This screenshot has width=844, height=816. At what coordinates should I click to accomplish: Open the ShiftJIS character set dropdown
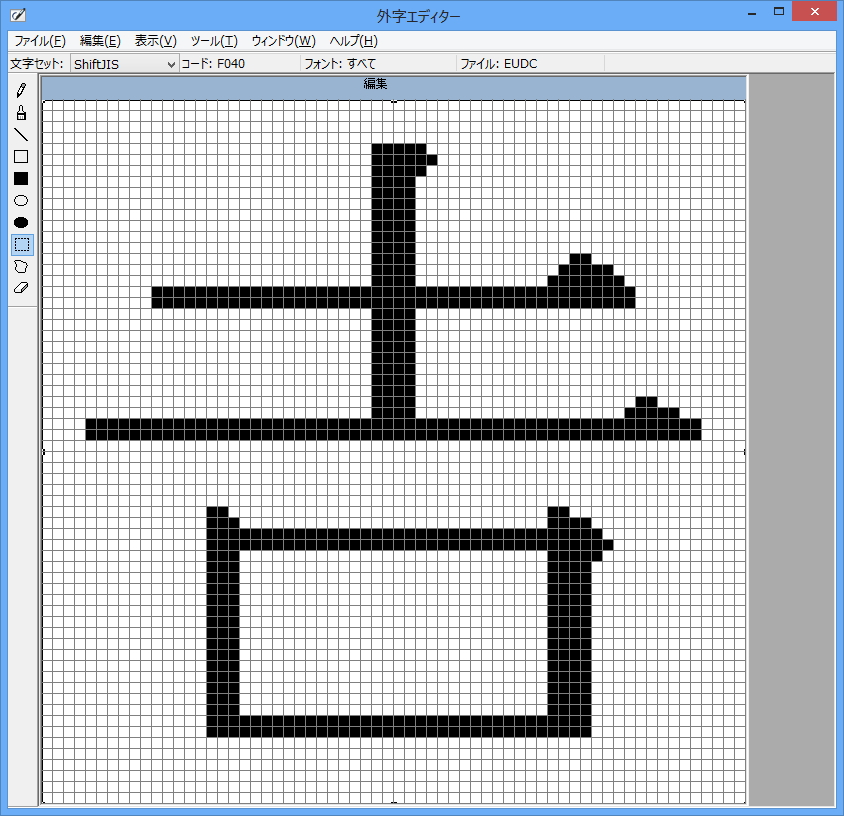click(124, 64)
